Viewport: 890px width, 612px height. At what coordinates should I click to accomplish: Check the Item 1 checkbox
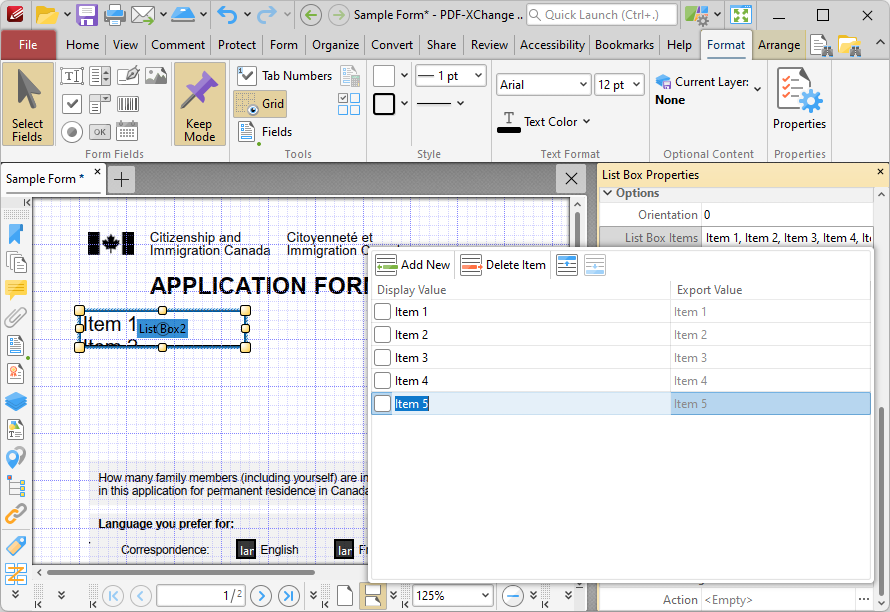point(383,312)
